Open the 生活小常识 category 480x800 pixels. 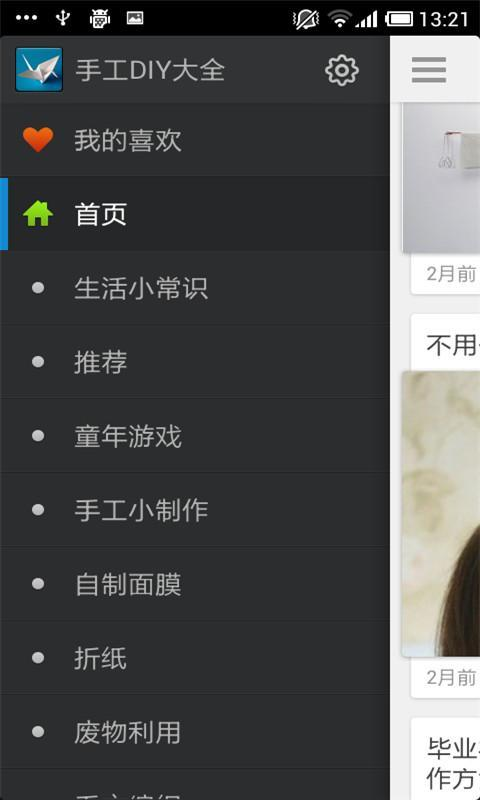click(x=195, y=288)
